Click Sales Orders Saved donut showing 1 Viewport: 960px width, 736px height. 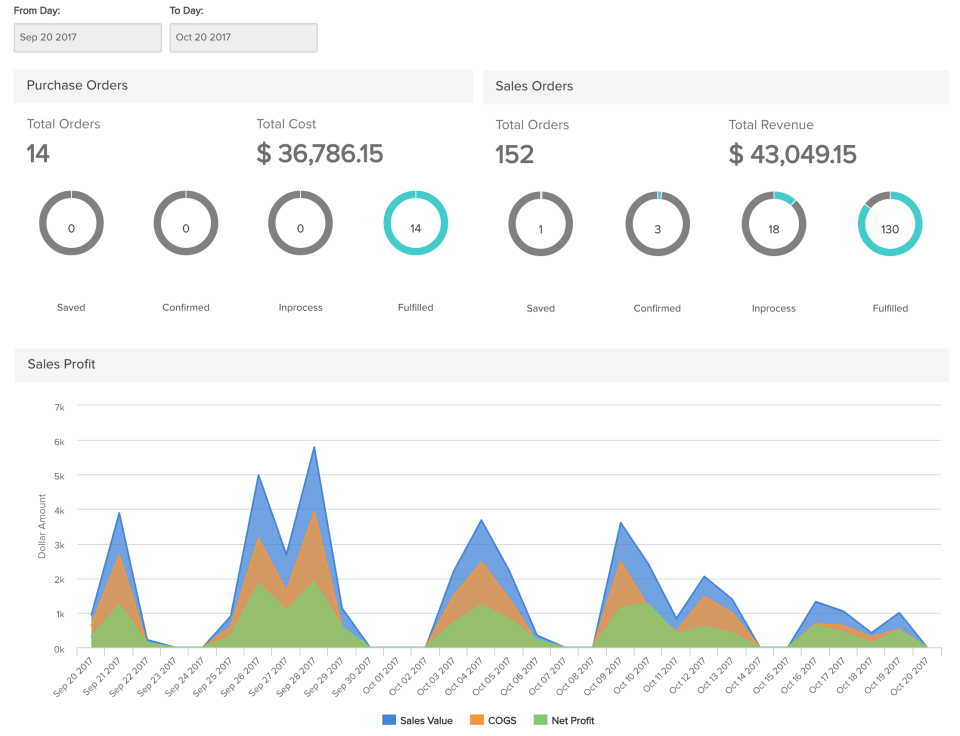[x=541, y=224]
